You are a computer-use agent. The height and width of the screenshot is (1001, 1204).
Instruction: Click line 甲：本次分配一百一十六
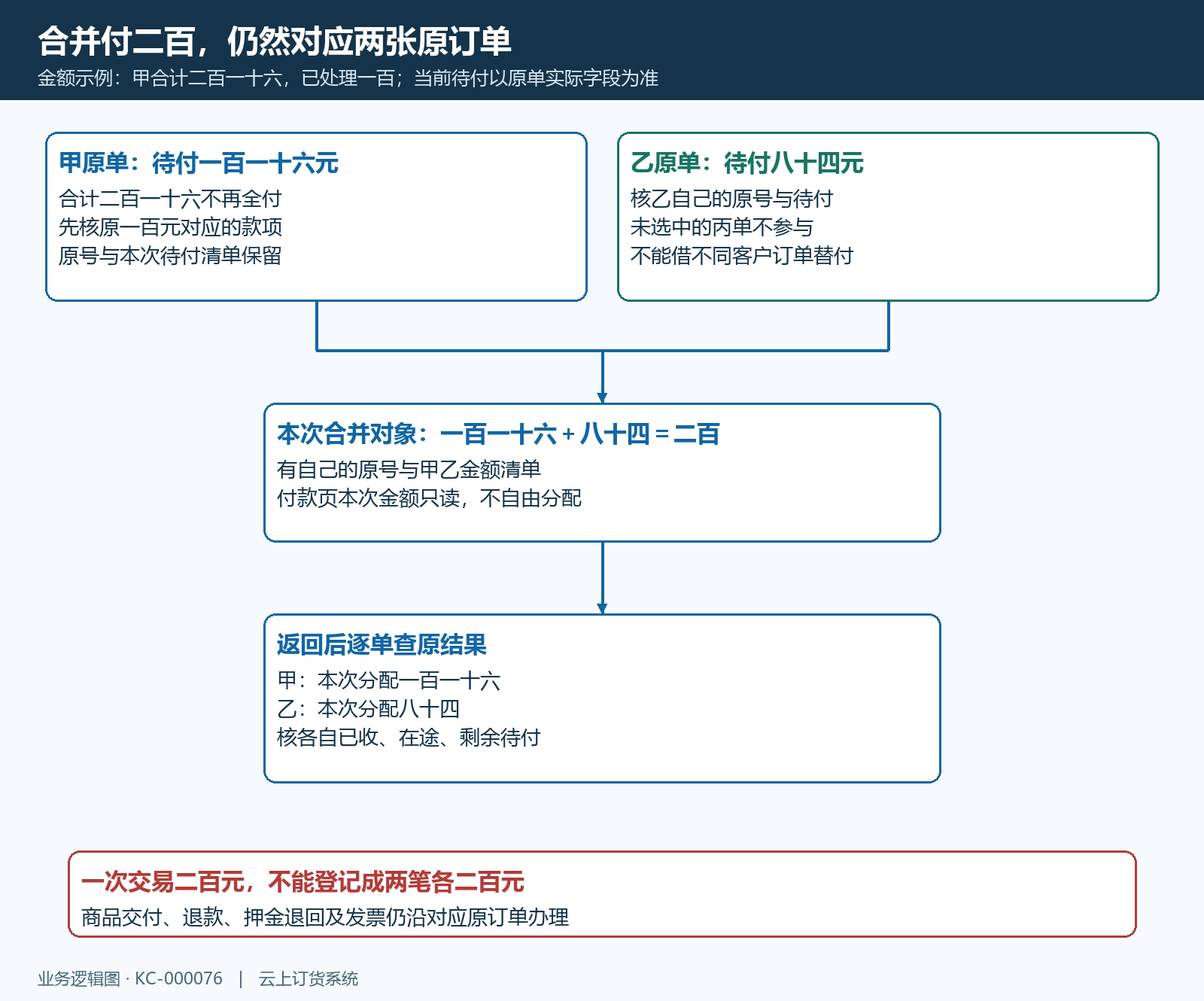click(389, 680)
